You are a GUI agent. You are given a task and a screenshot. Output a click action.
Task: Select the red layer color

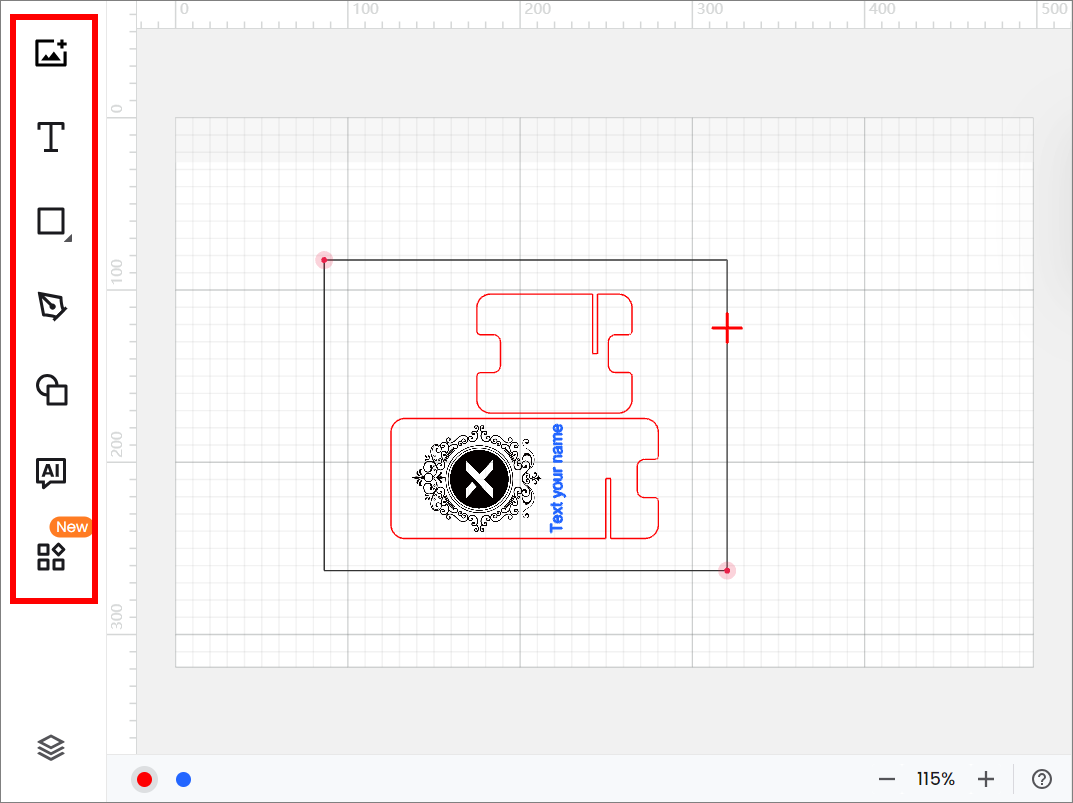coord(145,780)
